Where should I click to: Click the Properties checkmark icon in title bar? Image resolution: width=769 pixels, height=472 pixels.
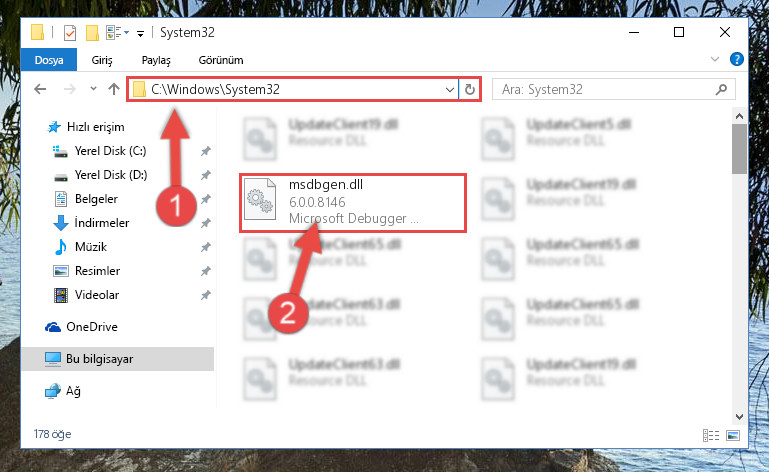(x=70, y=33)
